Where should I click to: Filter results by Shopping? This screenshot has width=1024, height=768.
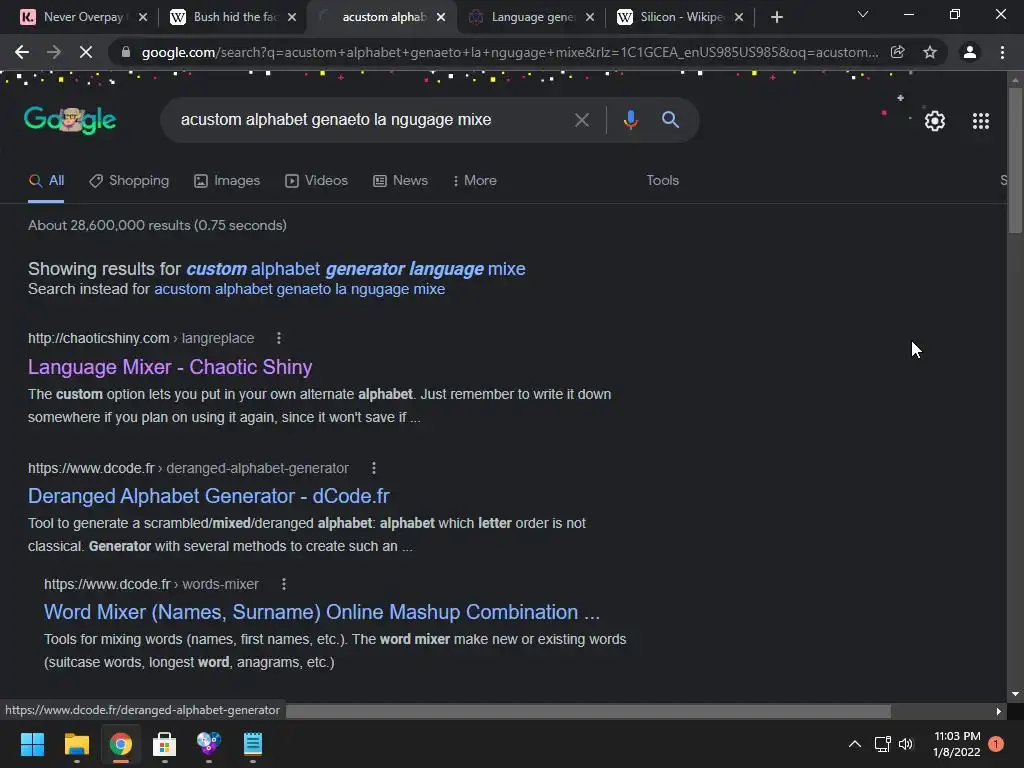[129, 181]
